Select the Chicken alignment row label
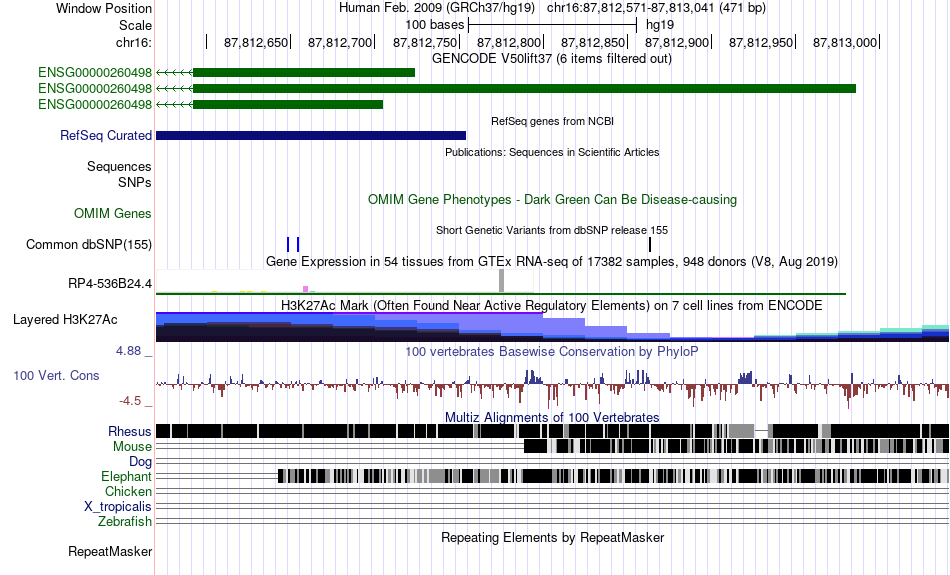 128,491
